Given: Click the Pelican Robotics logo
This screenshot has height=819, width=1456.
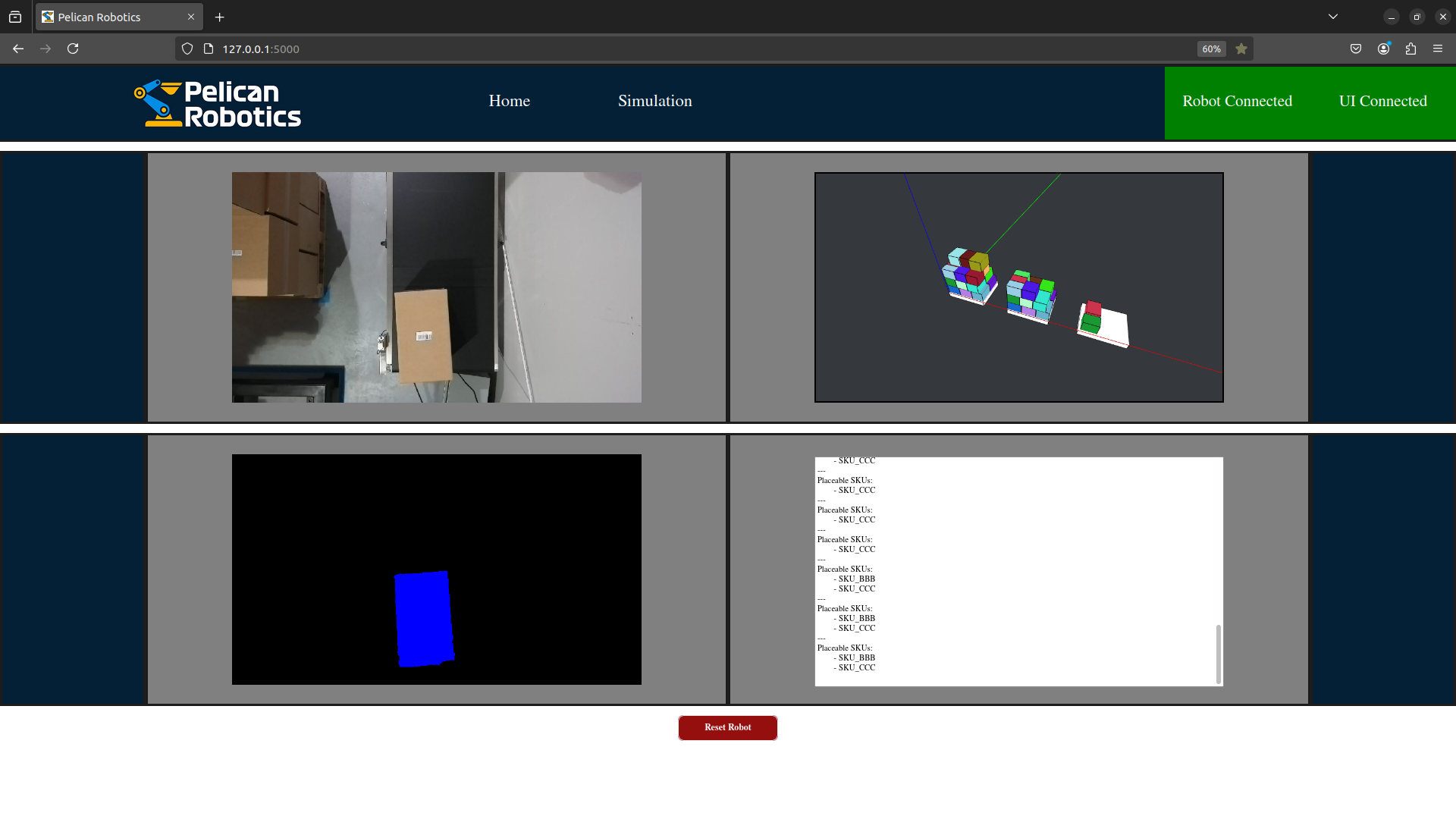Looking at the screenshot, I should click(x=218, y=103).
